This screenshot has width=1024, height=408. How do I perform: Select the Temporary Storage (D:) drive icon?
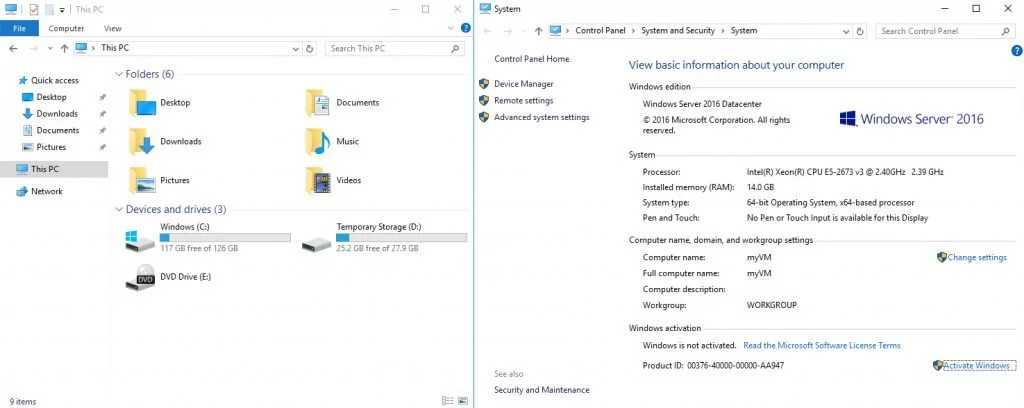[317, 243]
